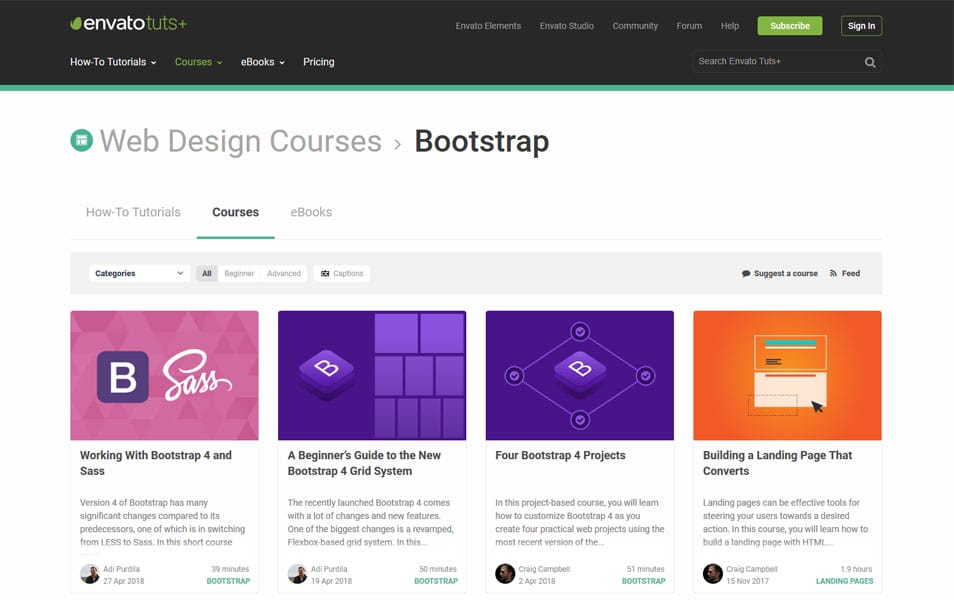954x600 pixels.
Task: Click the LANDING PAGES tag
Action: coord(844,581)
